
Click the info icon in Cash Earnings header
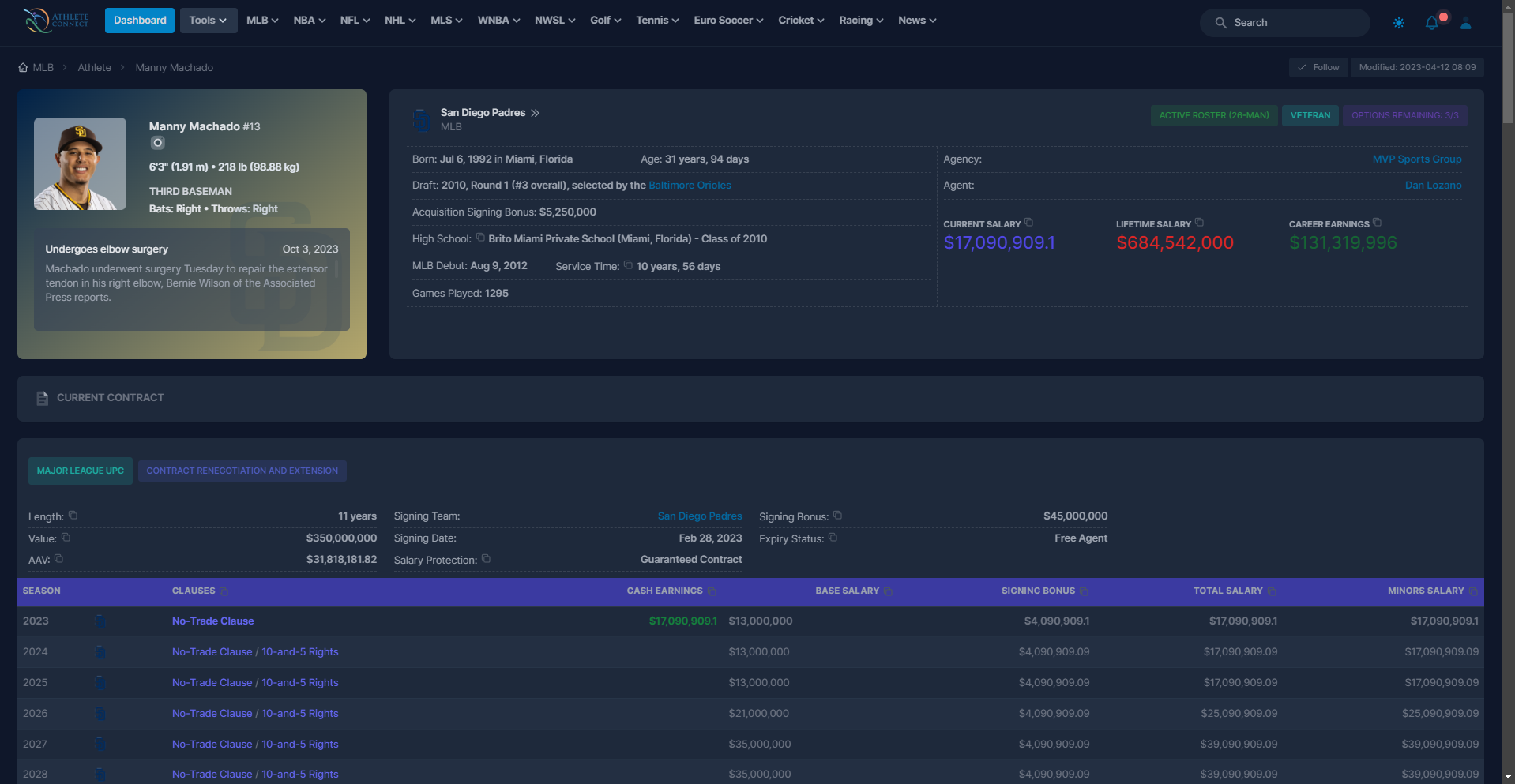click(x=712, y=591)
